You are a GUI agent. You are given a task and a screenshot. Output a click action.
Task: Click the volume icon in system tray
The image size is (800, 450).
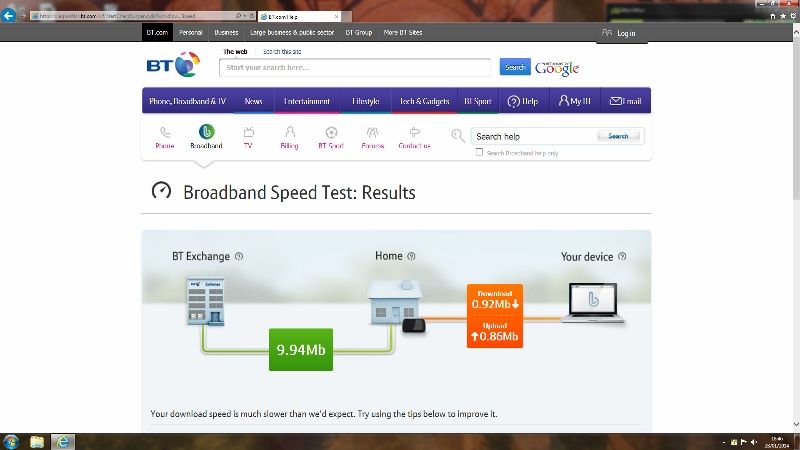pos(754,442)
